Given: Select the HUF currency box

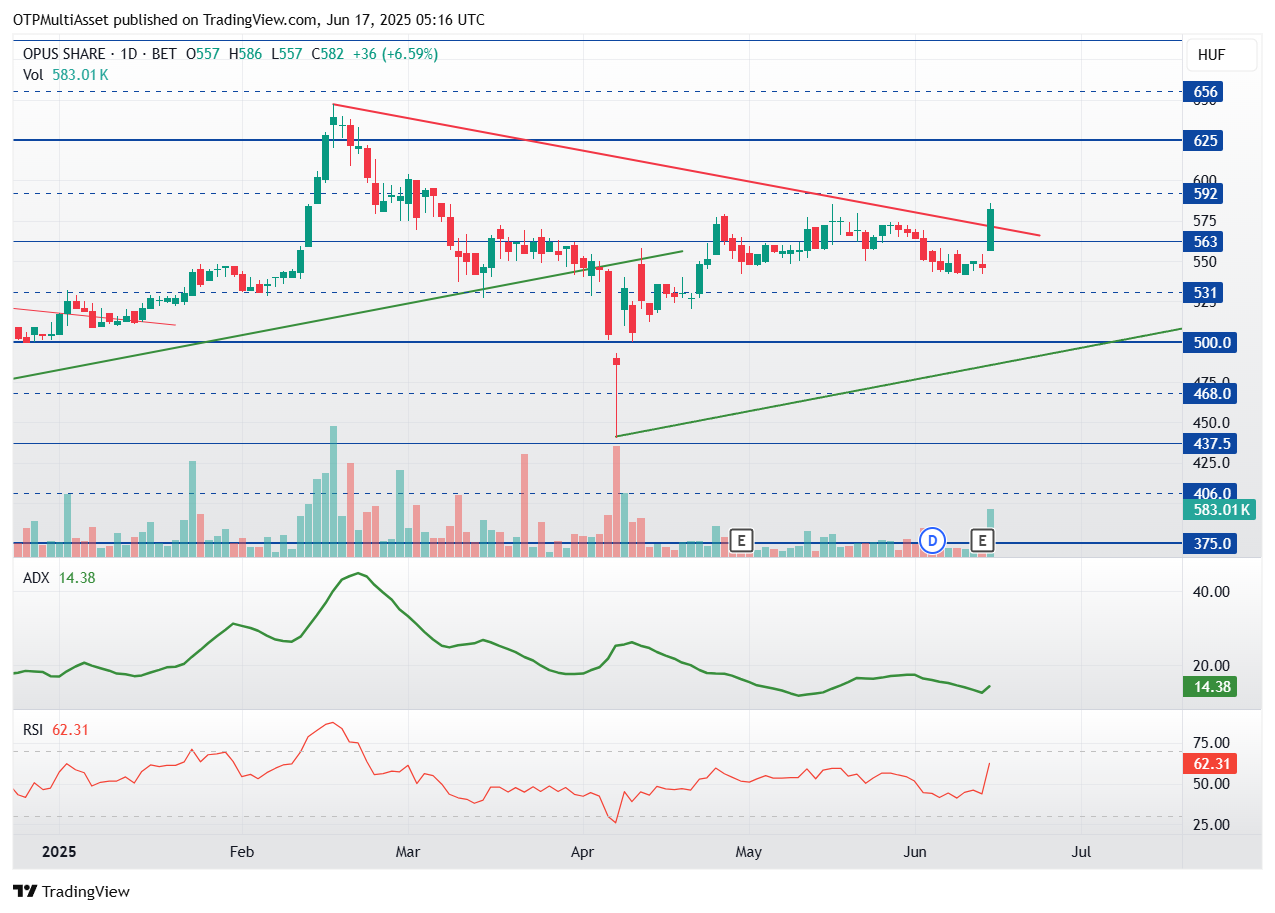Looking at the screenshot, I should [1220, 56].
